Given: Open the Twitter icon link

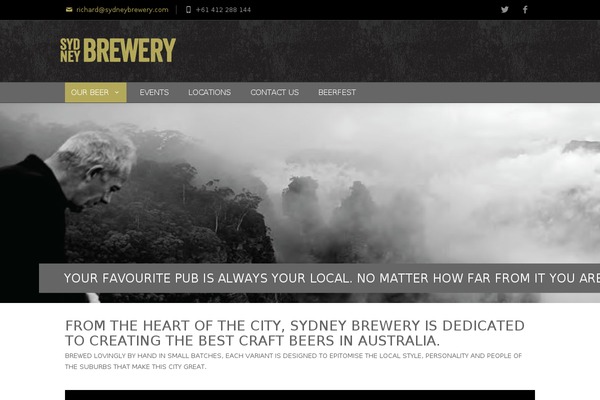Looking at the screenshot, I should 505,10.
